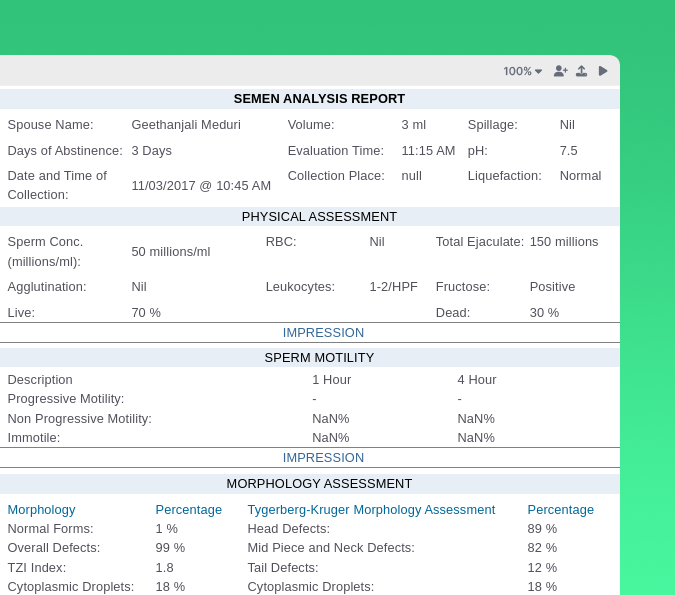Select the Semen Analysis Report title header

pos(319,98)
